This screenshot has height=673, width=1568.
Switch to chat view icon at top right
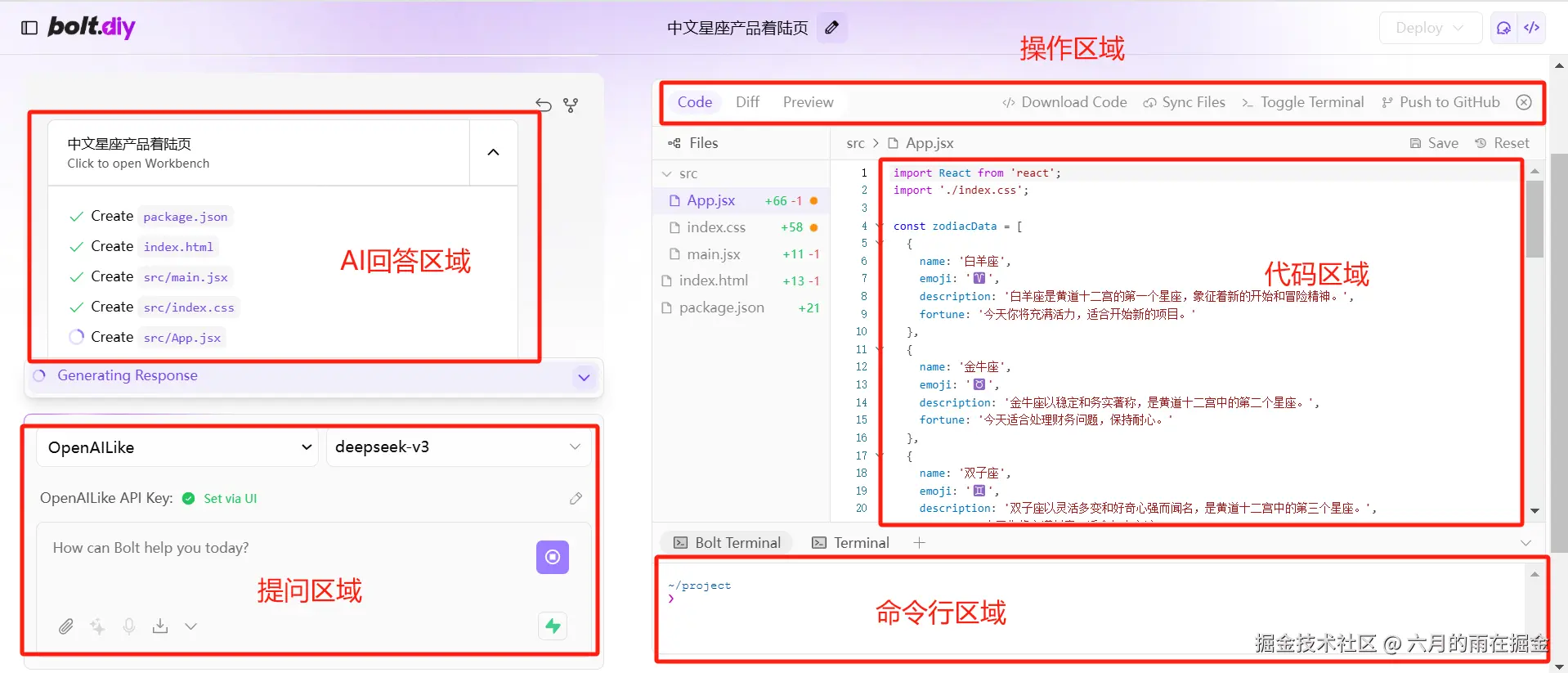pos(1503,28)
